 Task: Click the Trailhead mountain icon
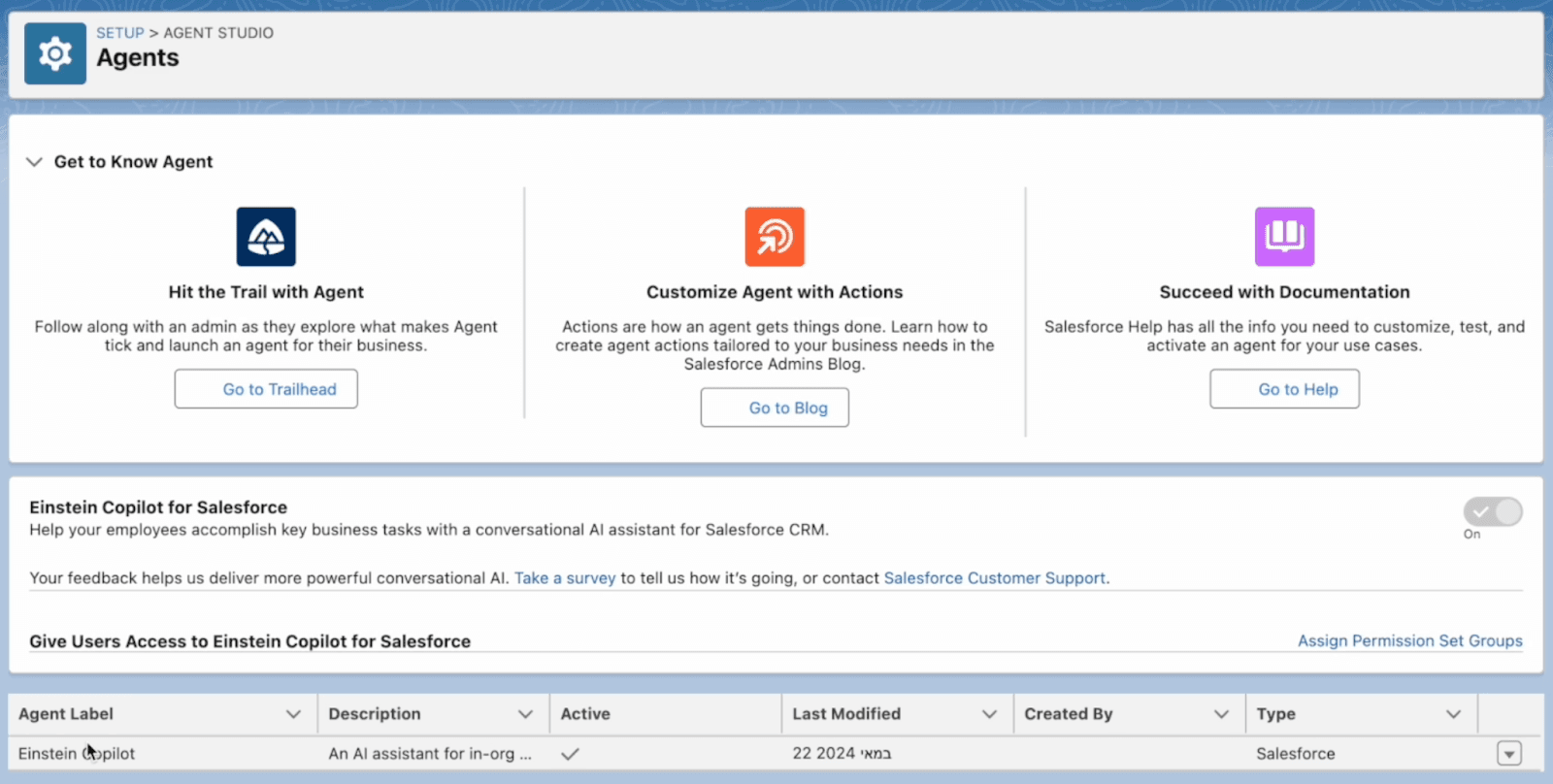click(266, 237)
